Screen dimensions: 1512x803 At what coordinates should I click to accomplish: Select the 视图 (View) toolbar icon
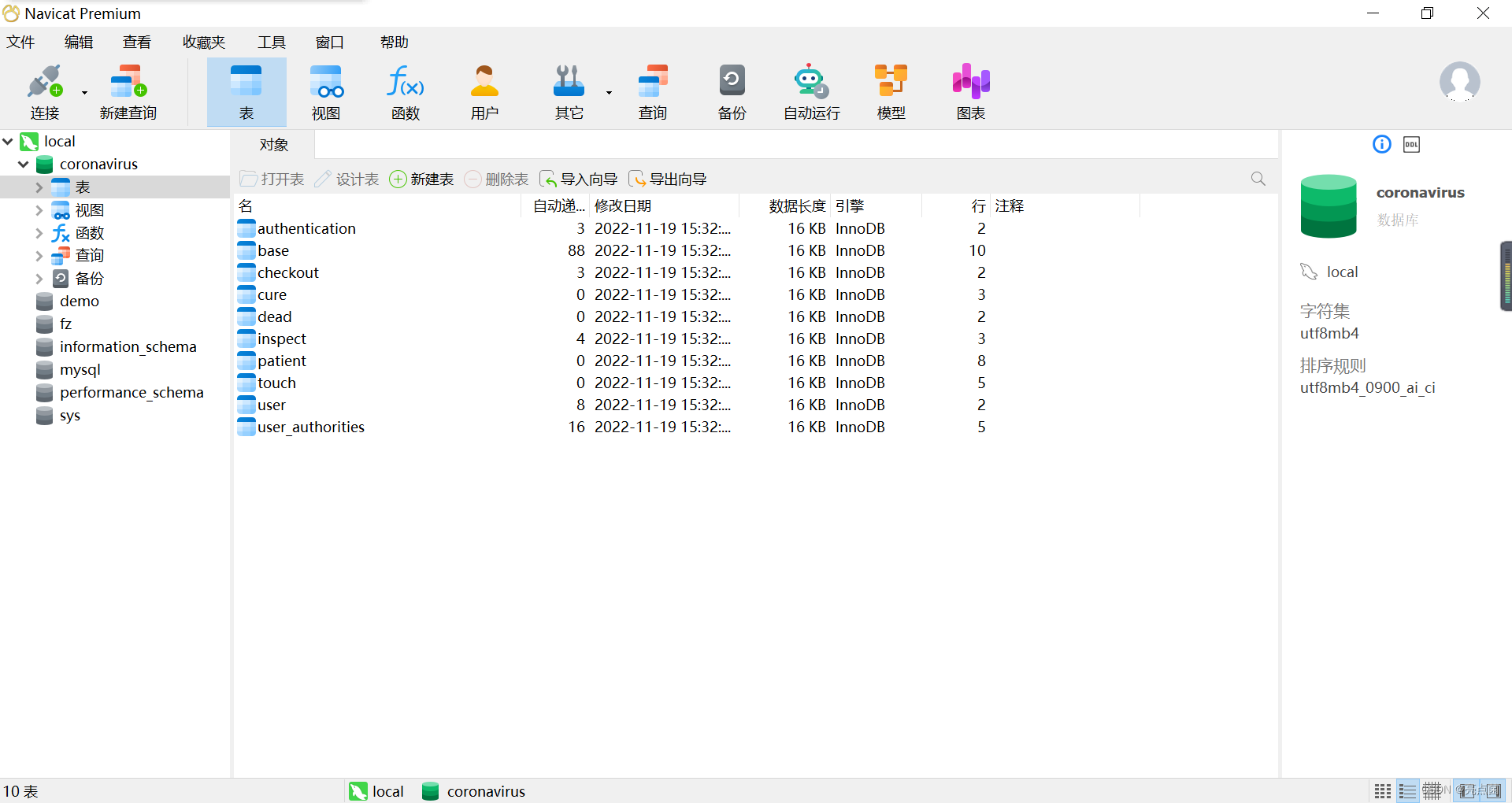326,92
